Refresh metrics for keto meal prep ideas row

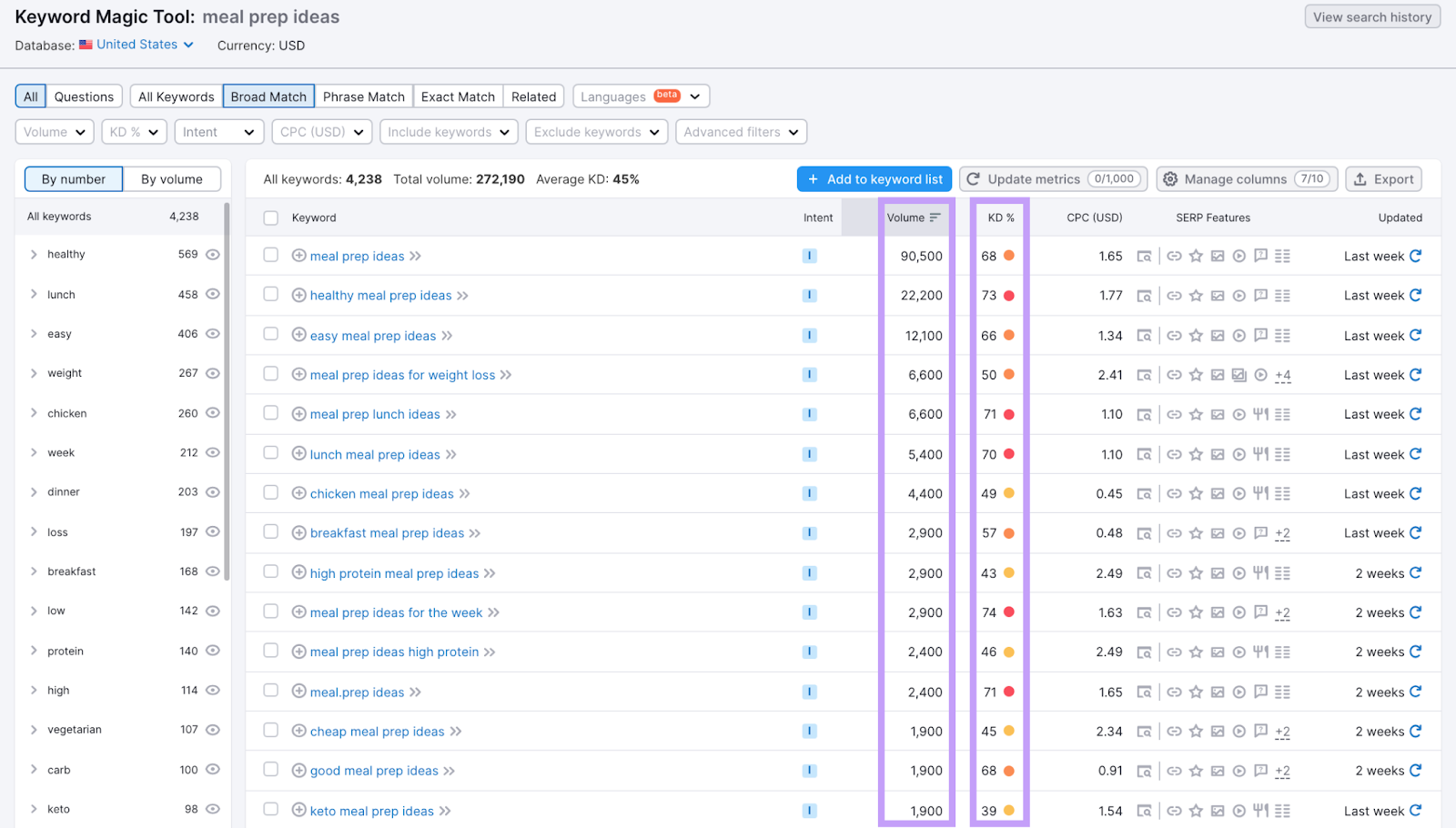tap(1415, 811)
